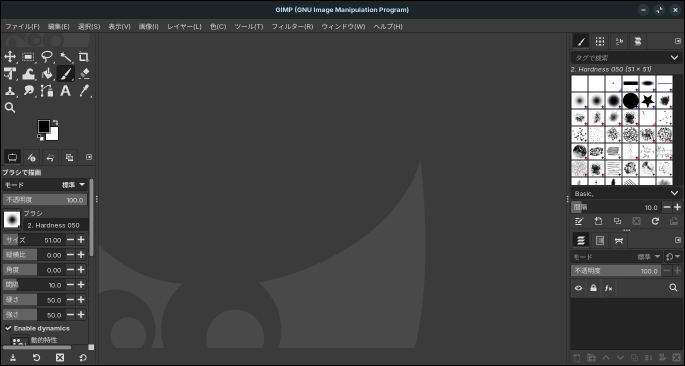This screenshot has width=685, height=366.
Task: Open the left dock tab configuration menu
Action: tap(89, 157)
